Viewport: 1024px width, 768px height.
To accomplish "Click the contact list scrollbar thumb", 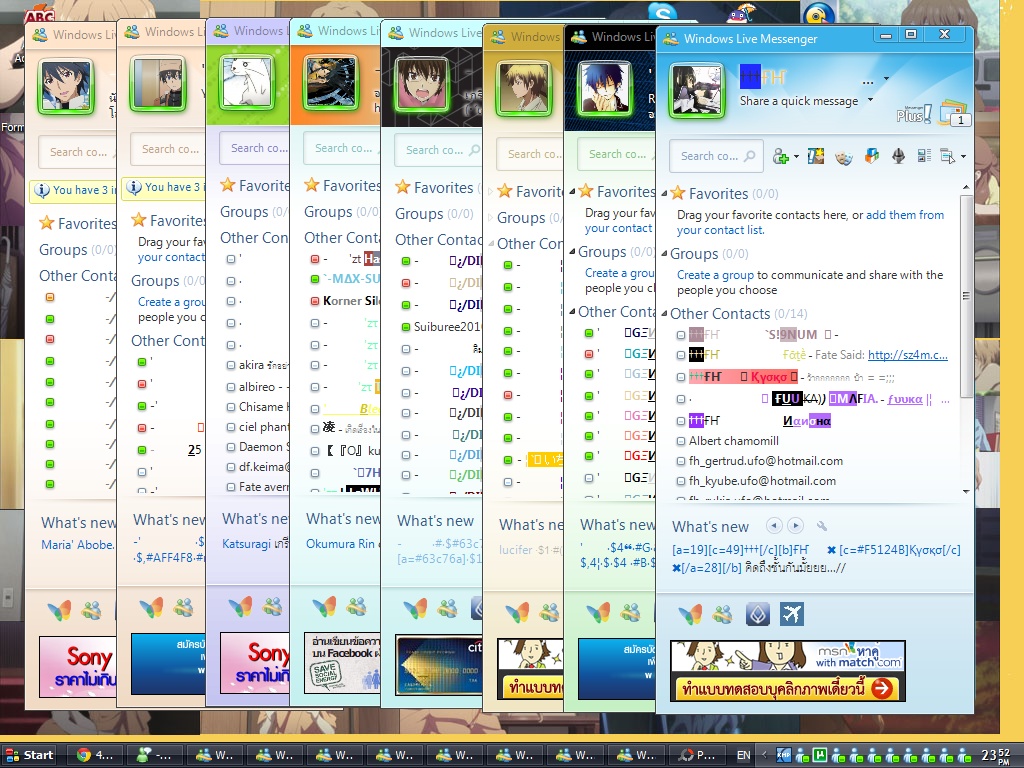I will pyautogui.click(x=966, y=296).
